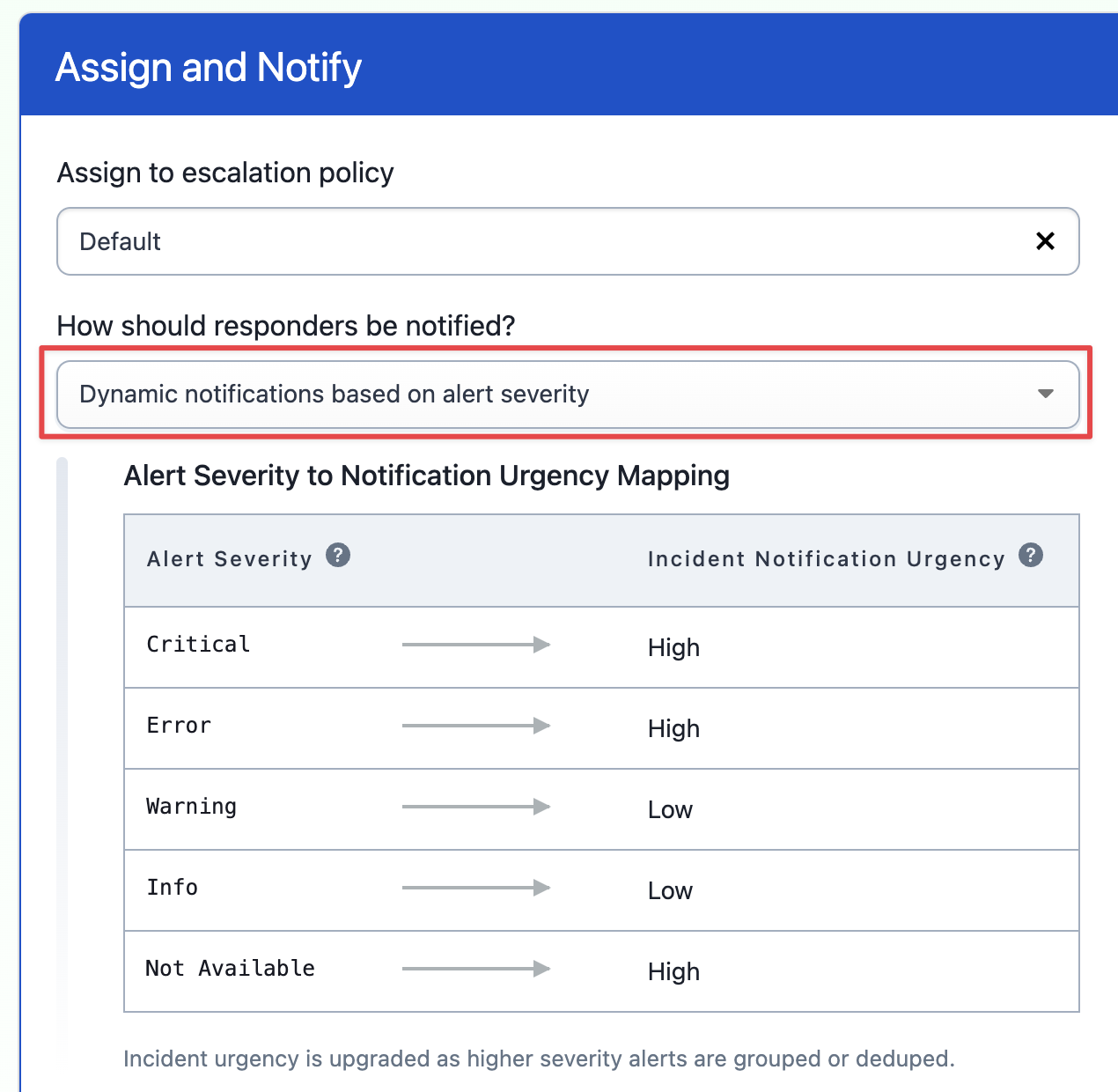Click the Error severity row arrow

pyautogui.click(x=476, y=726)
